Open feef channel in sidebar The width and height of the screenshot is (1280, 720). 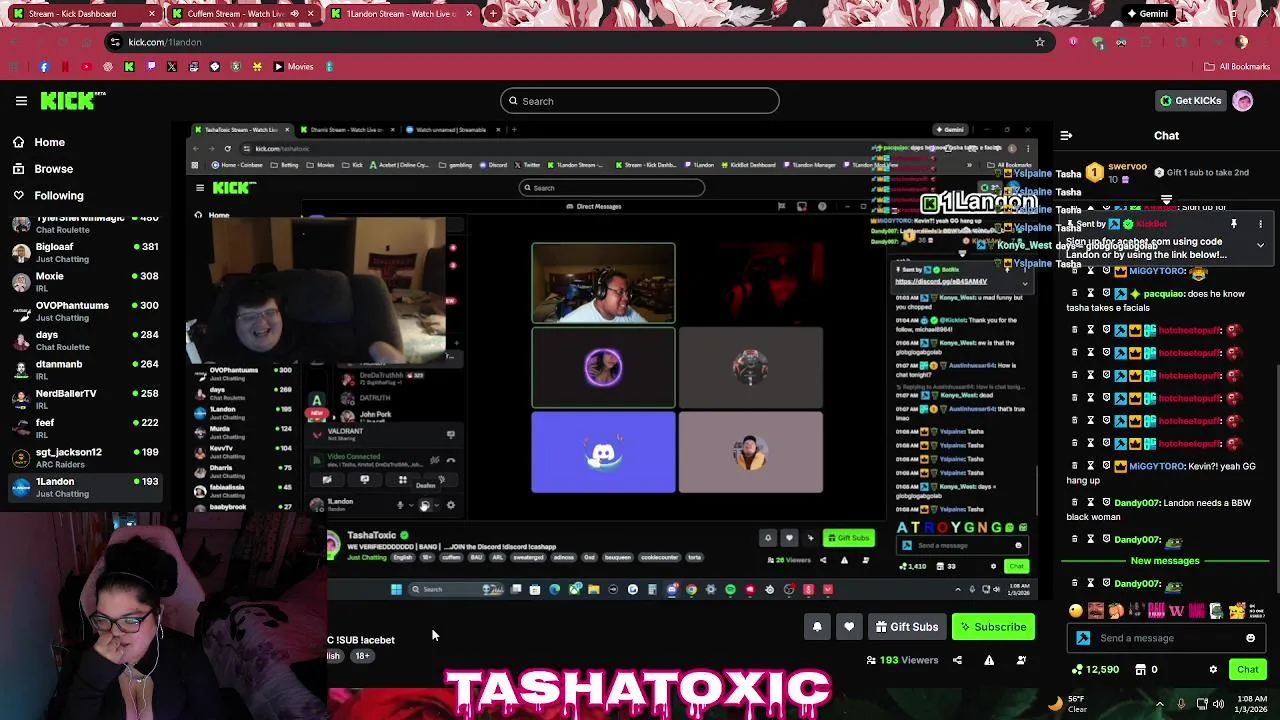[85, 428]
